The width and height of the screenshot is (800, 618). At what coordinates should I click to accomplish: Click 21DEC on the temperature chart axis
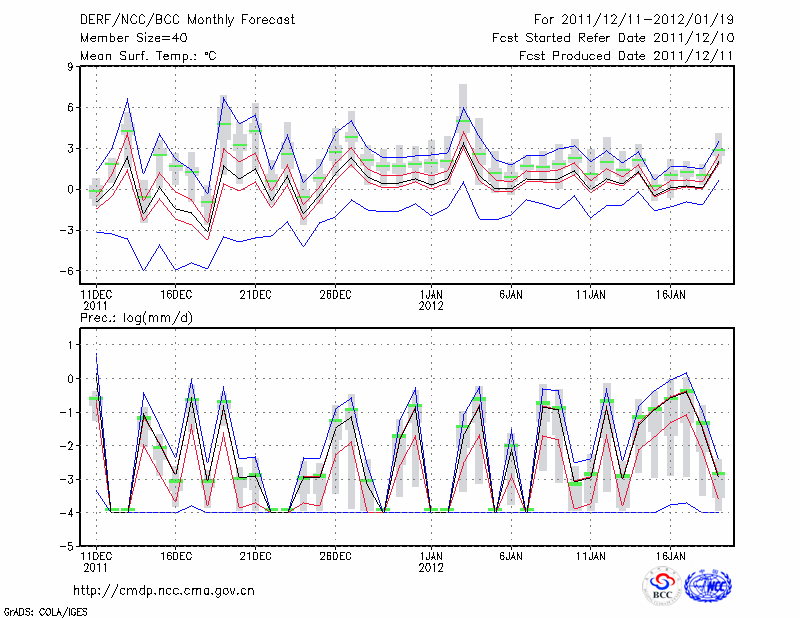[255, 294]
